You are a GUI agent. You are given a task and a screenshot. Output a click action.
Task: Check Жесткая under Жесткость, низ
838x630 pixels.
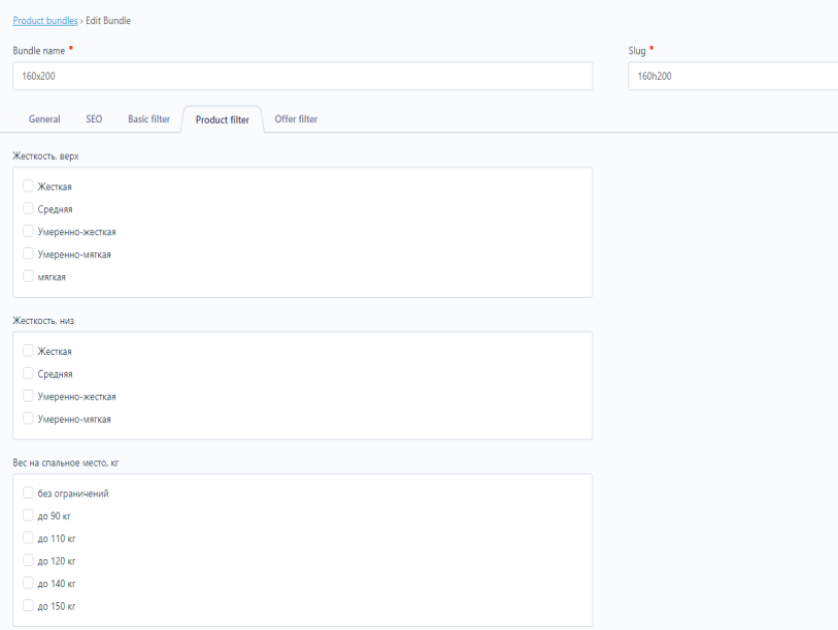[x=28, y=351]
